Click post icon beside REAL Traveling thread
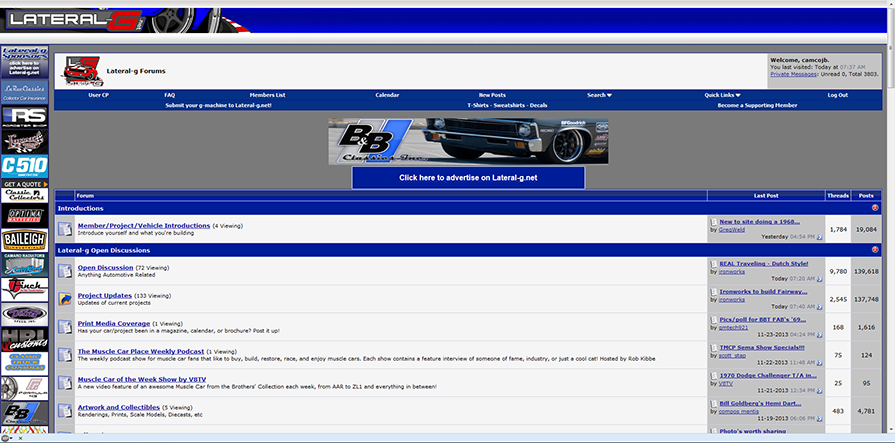Image resolution: width=895 pixels, height=443 pixels. (x=713, y=264)
